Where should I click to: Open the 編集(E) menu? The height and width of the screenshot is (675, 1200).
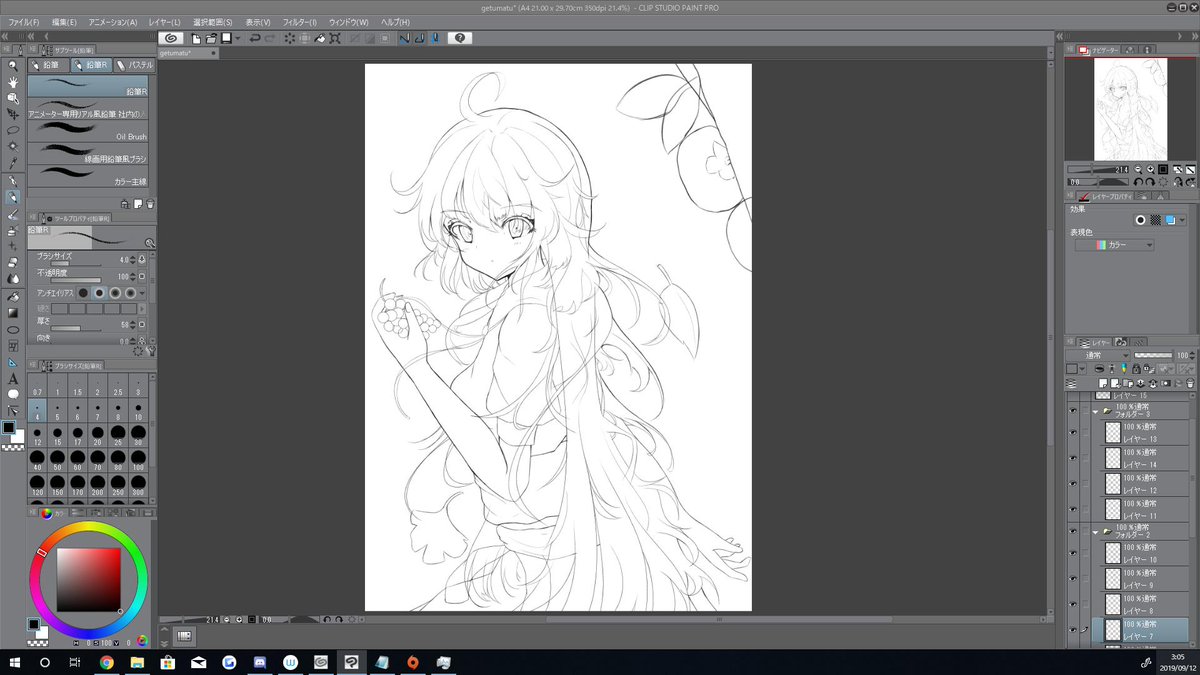tap(64, 21)
